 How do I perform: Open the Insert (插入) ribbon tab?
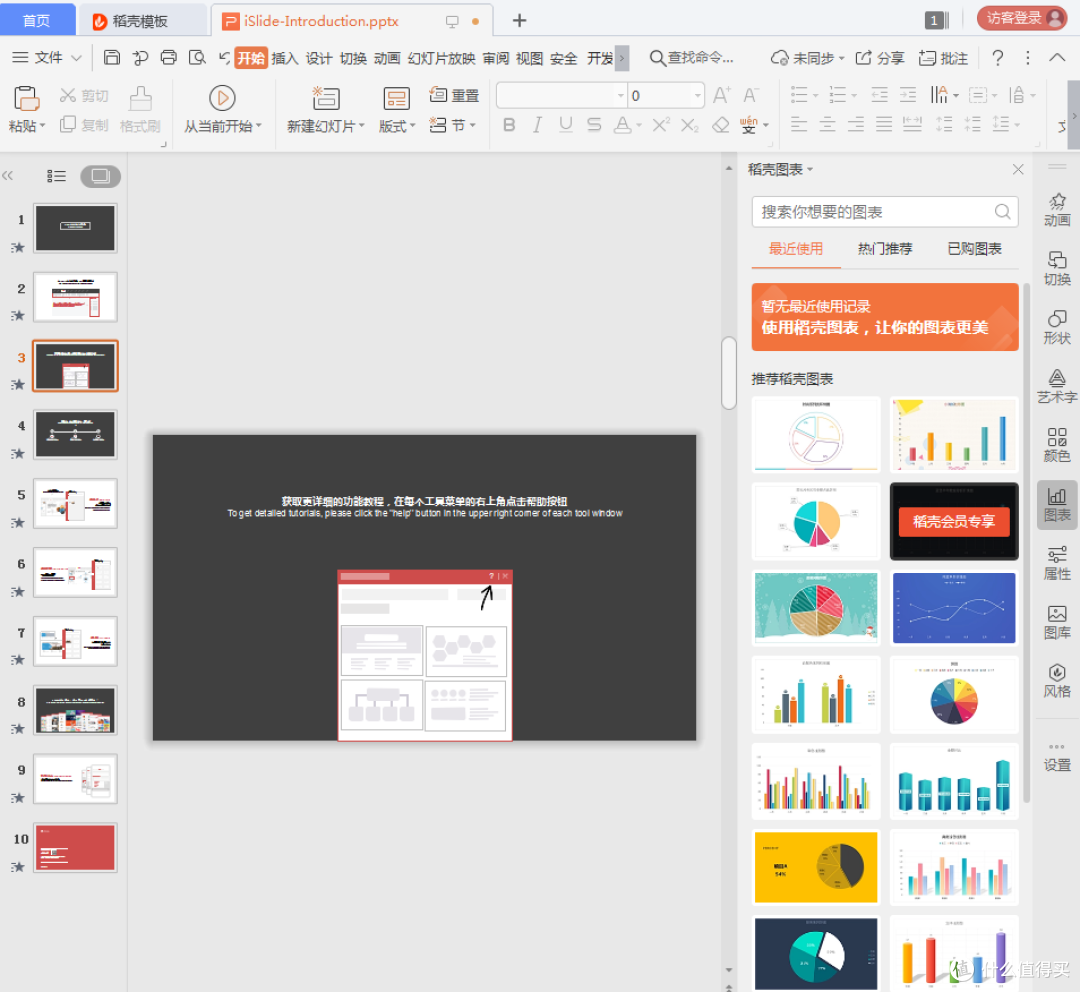point(284,58)
